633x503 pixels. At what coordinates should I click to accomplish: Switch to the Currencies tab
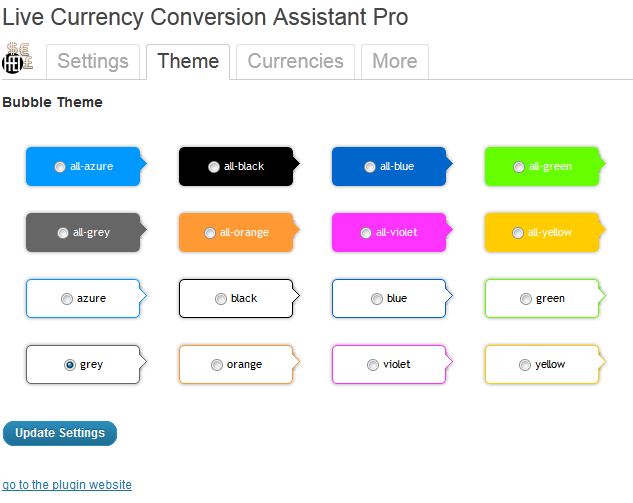[x=295, y=61]
